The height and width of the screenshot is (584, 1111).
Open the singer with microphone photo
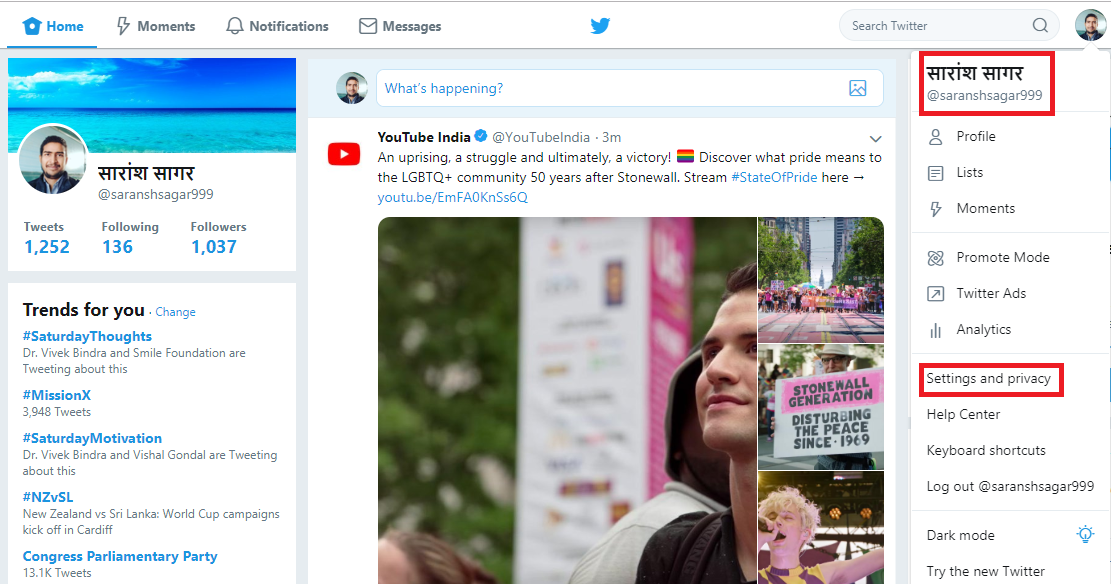coord(820,528)
